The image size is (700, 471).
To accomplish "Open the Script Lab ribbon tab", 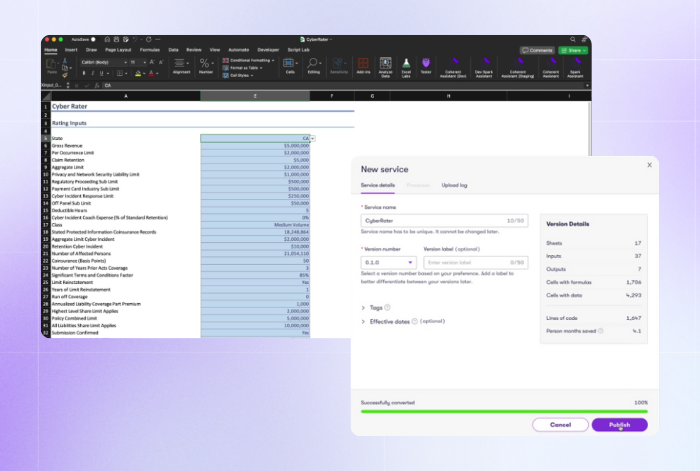I will tap(298, 50).
